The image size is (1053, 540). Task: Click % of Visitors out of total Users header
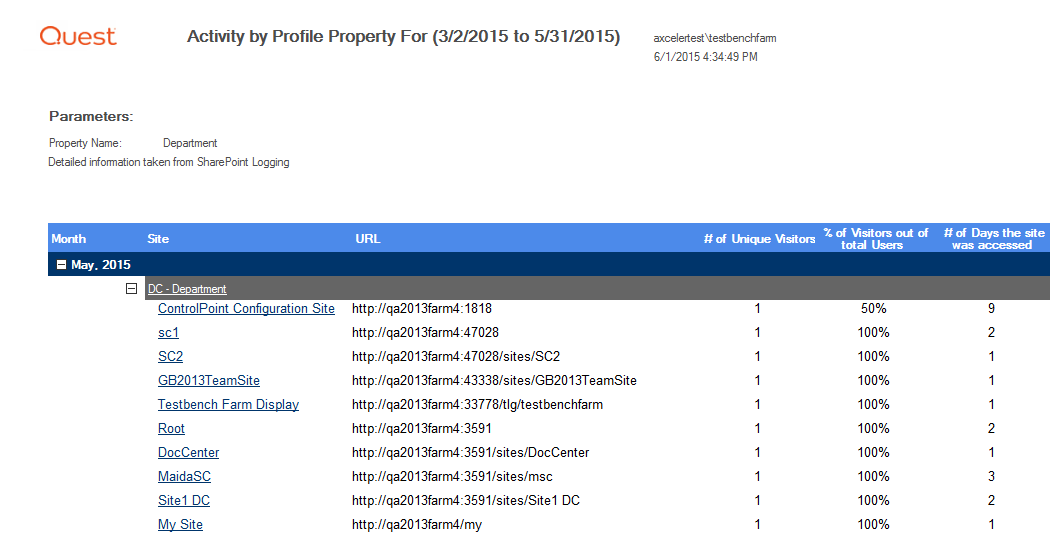pyautogui.click(x=876, y=239)
